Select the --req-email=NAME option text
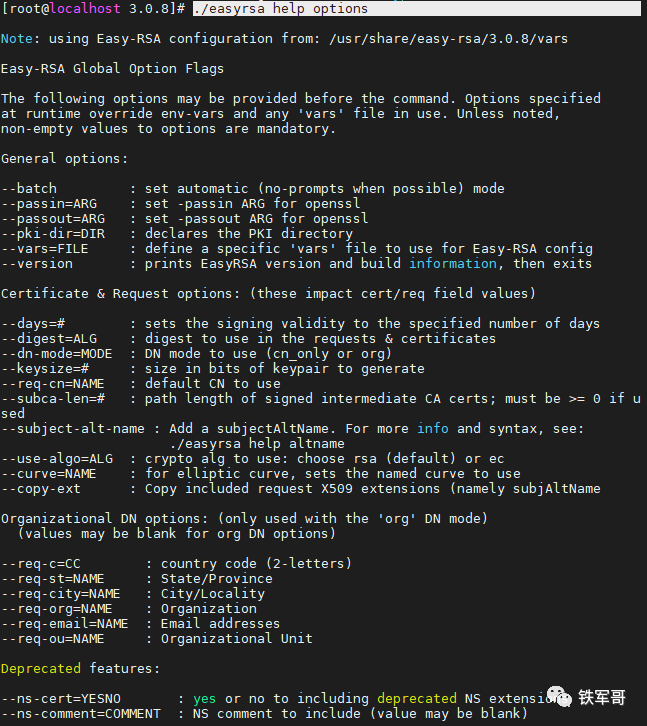This screenshot has height=726, width=647. tap(65, 624)
